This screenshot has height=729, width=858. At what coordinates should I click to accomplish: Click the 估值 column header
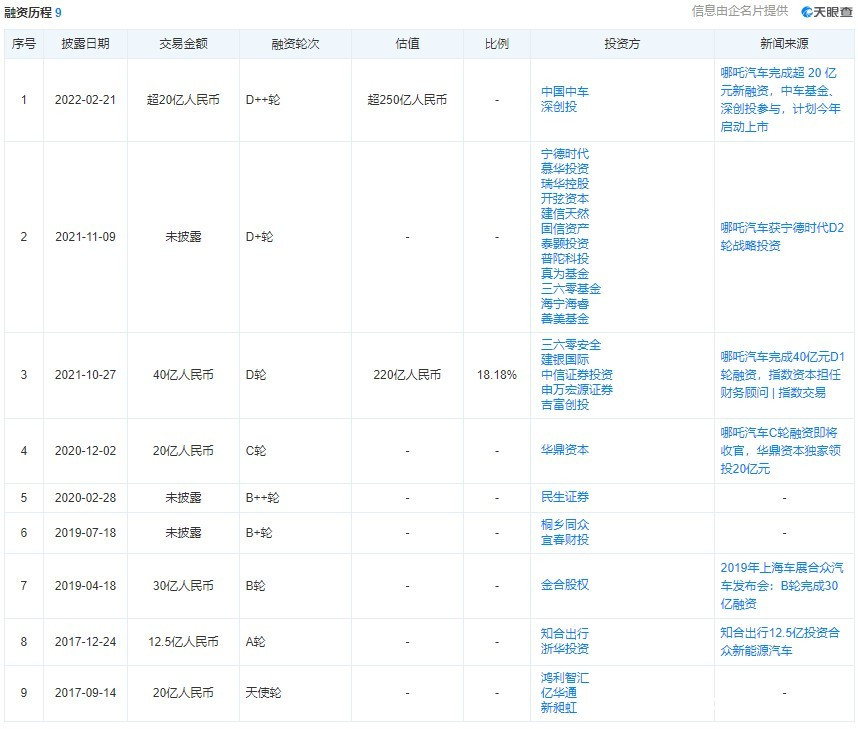[x=407, y=44]
